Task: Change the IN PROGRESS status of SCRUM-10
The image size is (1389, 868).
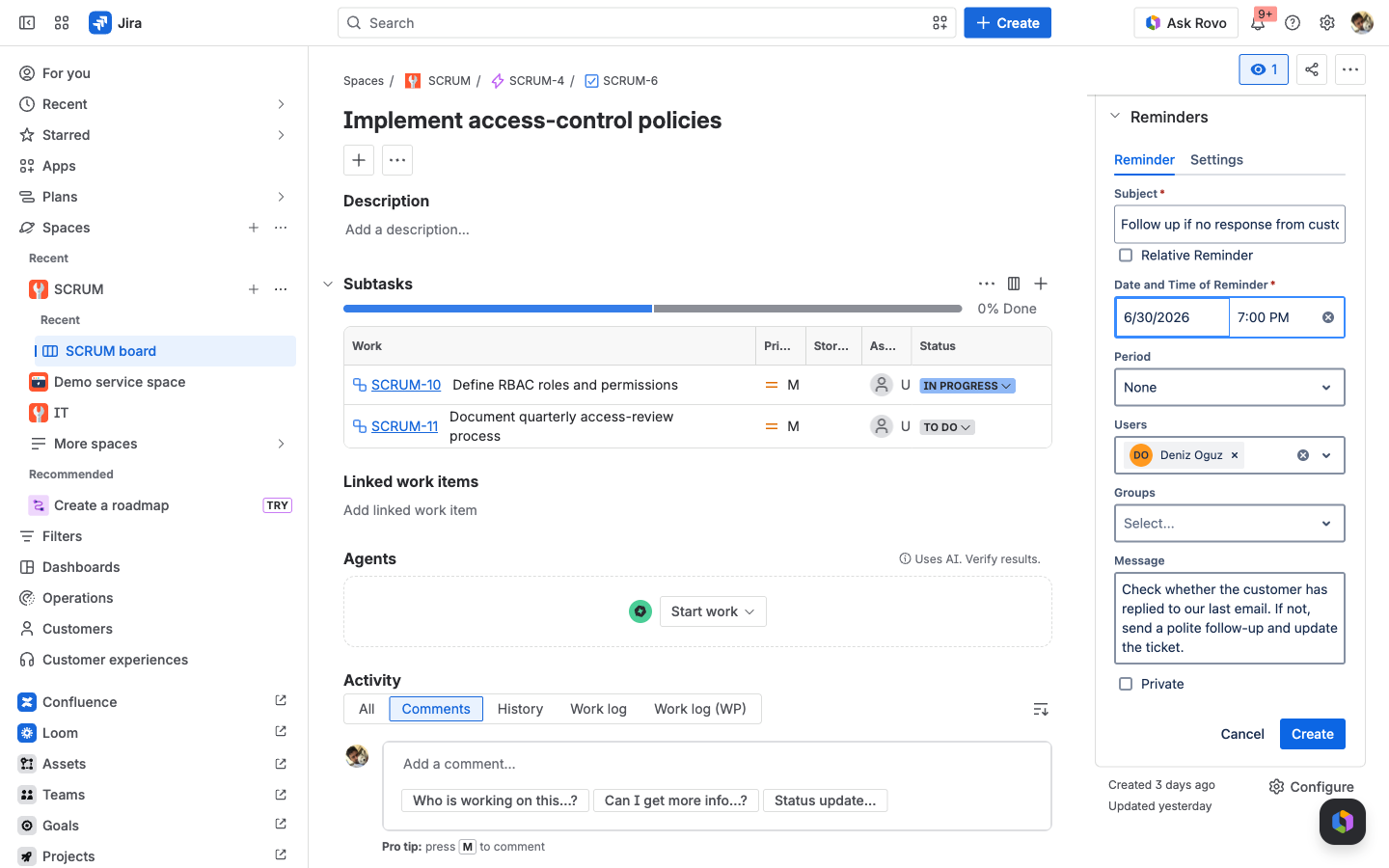Action: (967, 386)
